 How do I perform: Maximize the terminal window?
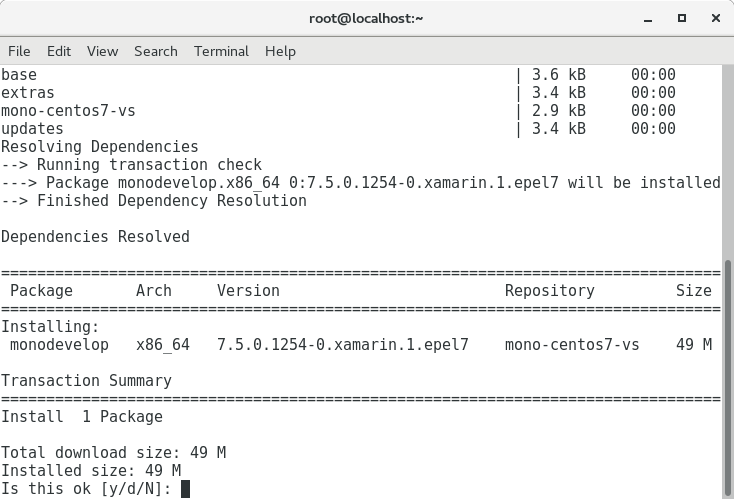tap(682, 18)
